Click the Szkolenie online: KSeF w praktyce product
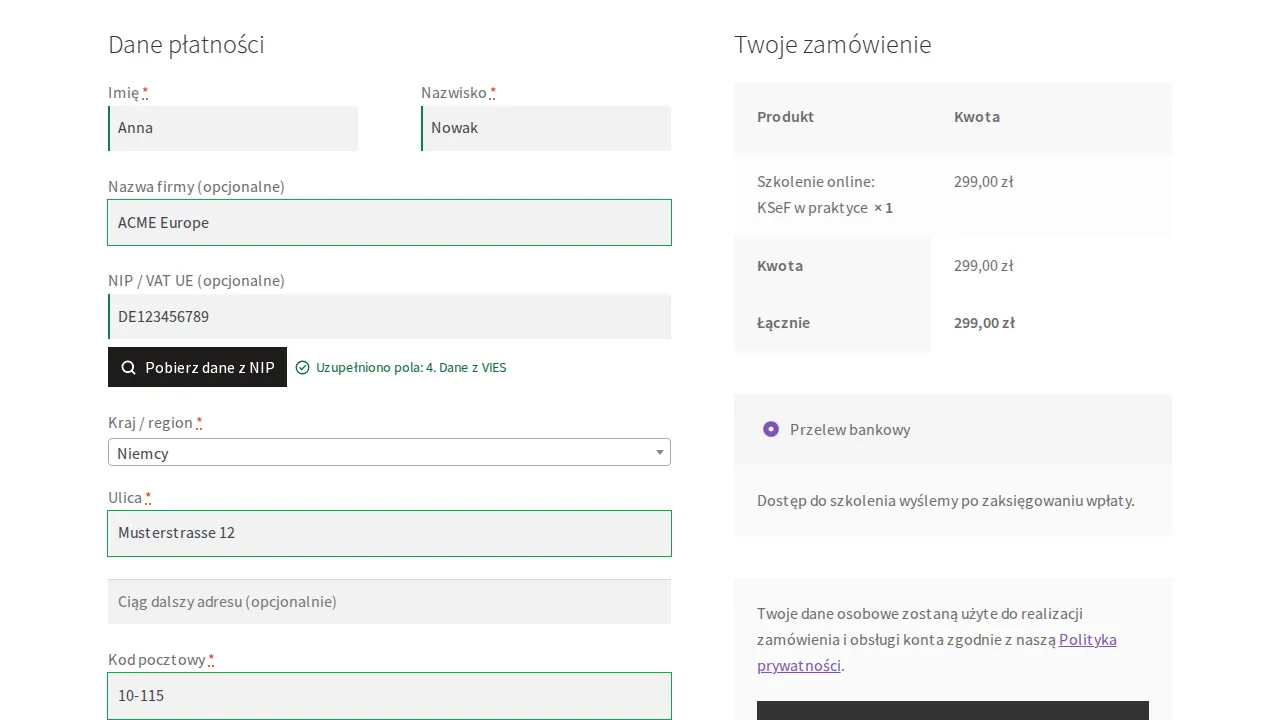Screen dimensions: 1280x720 point(825,194)
